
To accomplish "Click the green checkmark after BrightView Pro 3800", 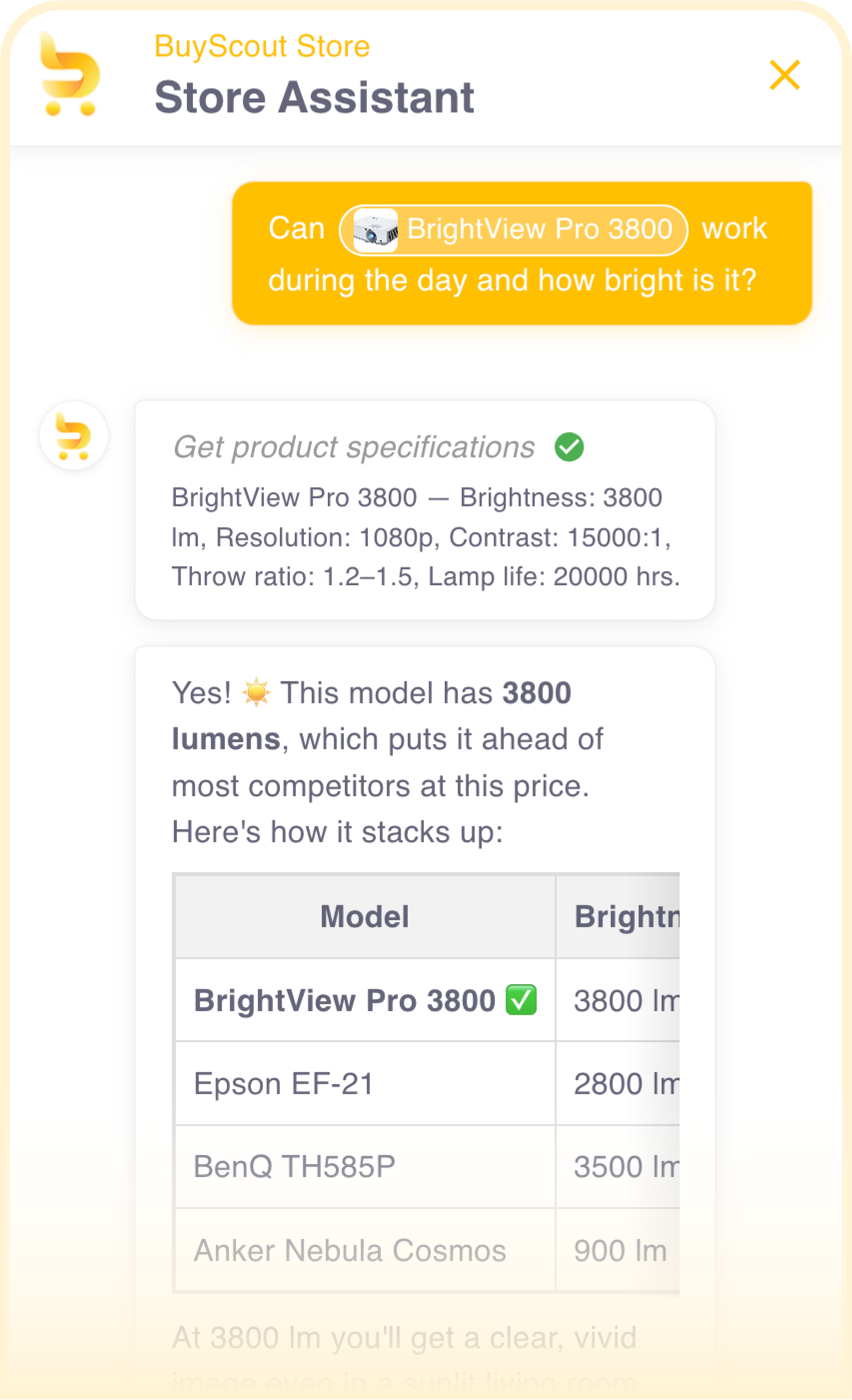I will click(521, 1000).
